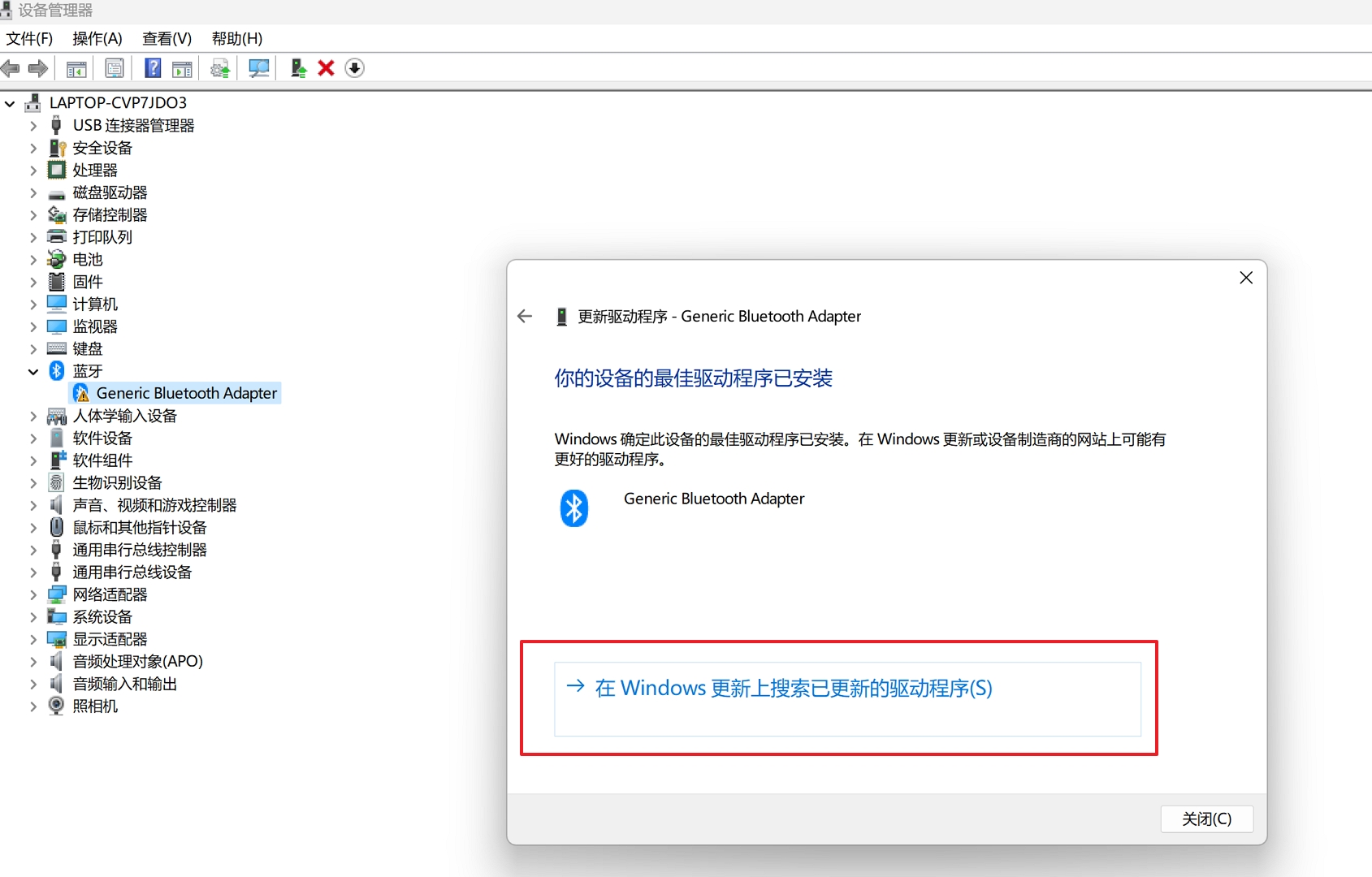Open the 帮助(H) menu
The height and width of the screenshot is (877, 1372).
pyautogui.click(x=236, y=38)
